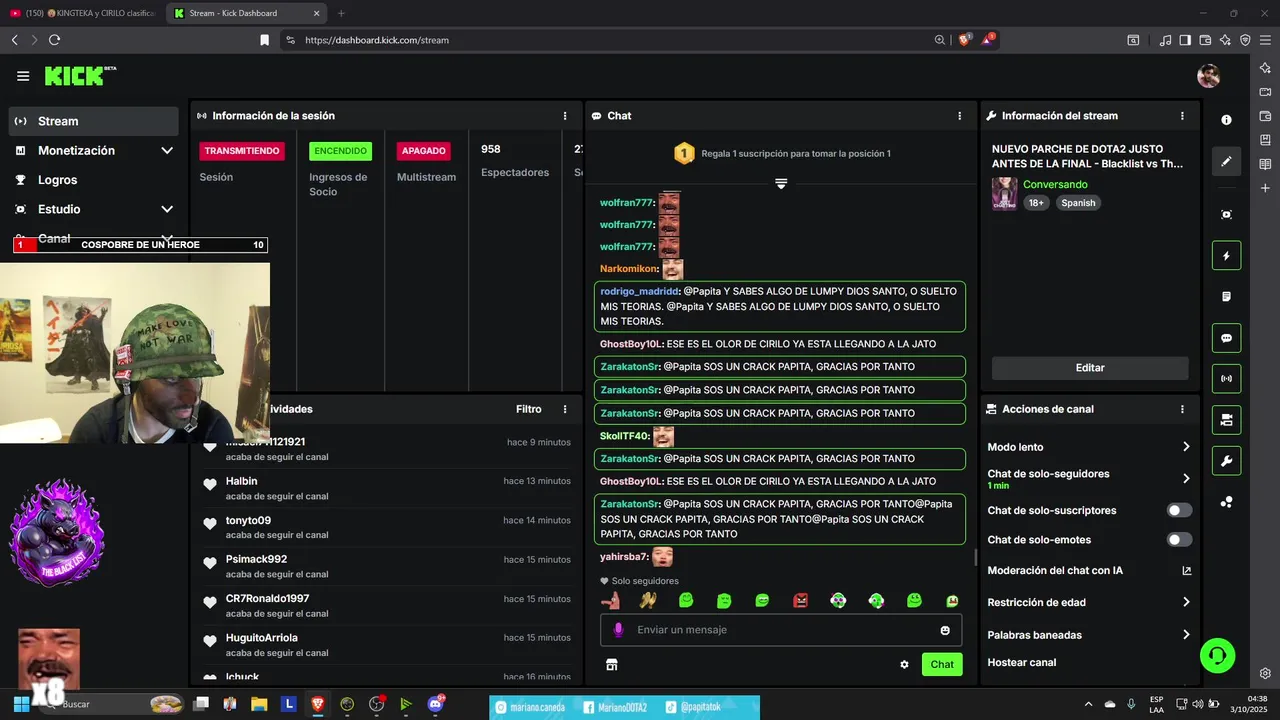Screen dimensions: 1280x720
Task: Open File Explorer from the taskbar
Action: [259, 704]
